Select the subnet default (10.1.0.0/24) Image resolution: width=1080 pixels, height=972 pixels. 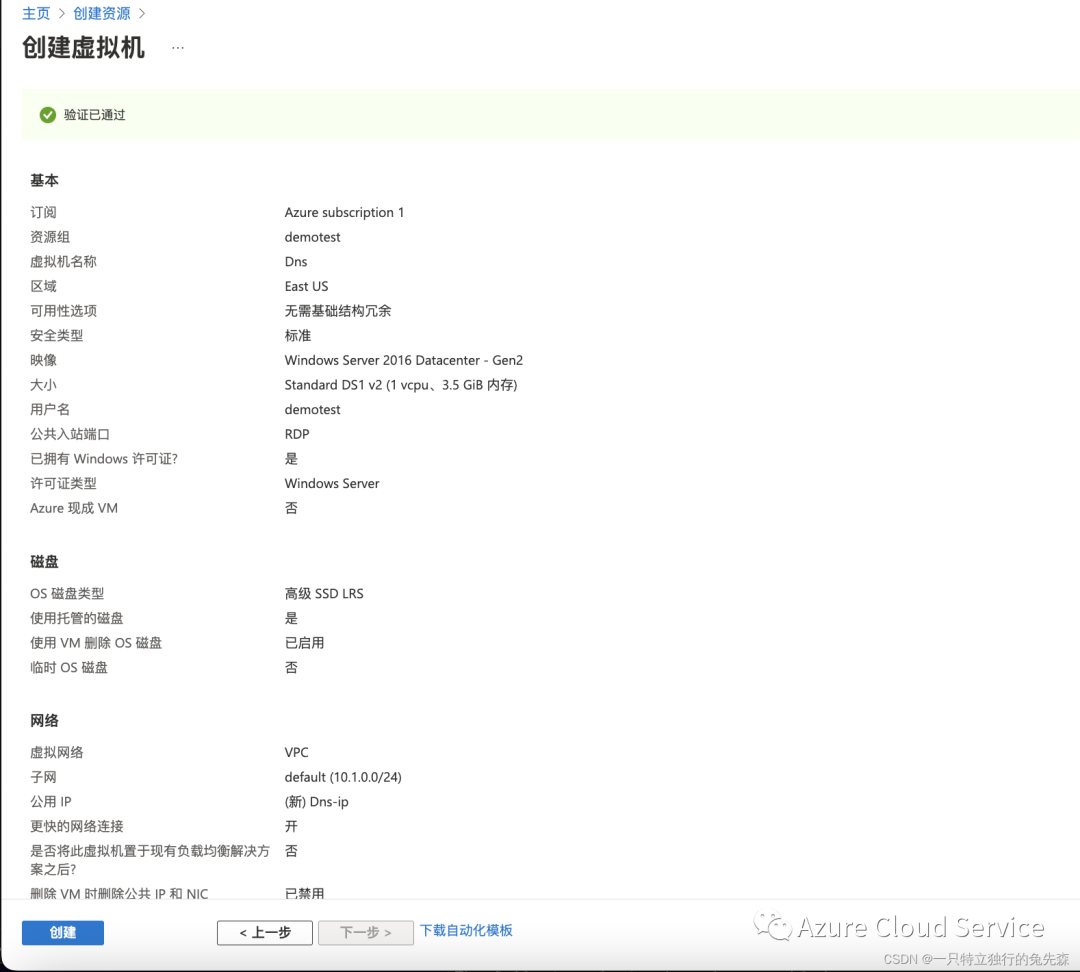pos(343,777)
